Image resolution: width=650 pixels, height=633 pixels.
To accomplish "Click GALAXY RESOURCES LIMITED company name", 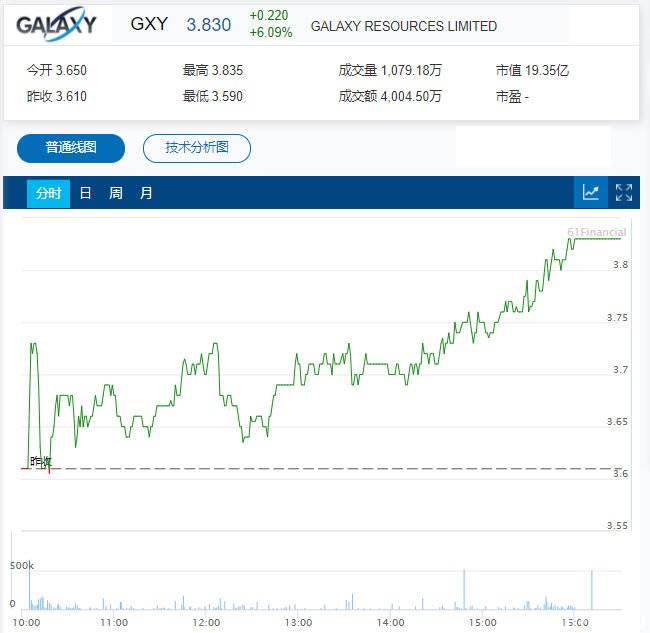I will coord(404,26).
